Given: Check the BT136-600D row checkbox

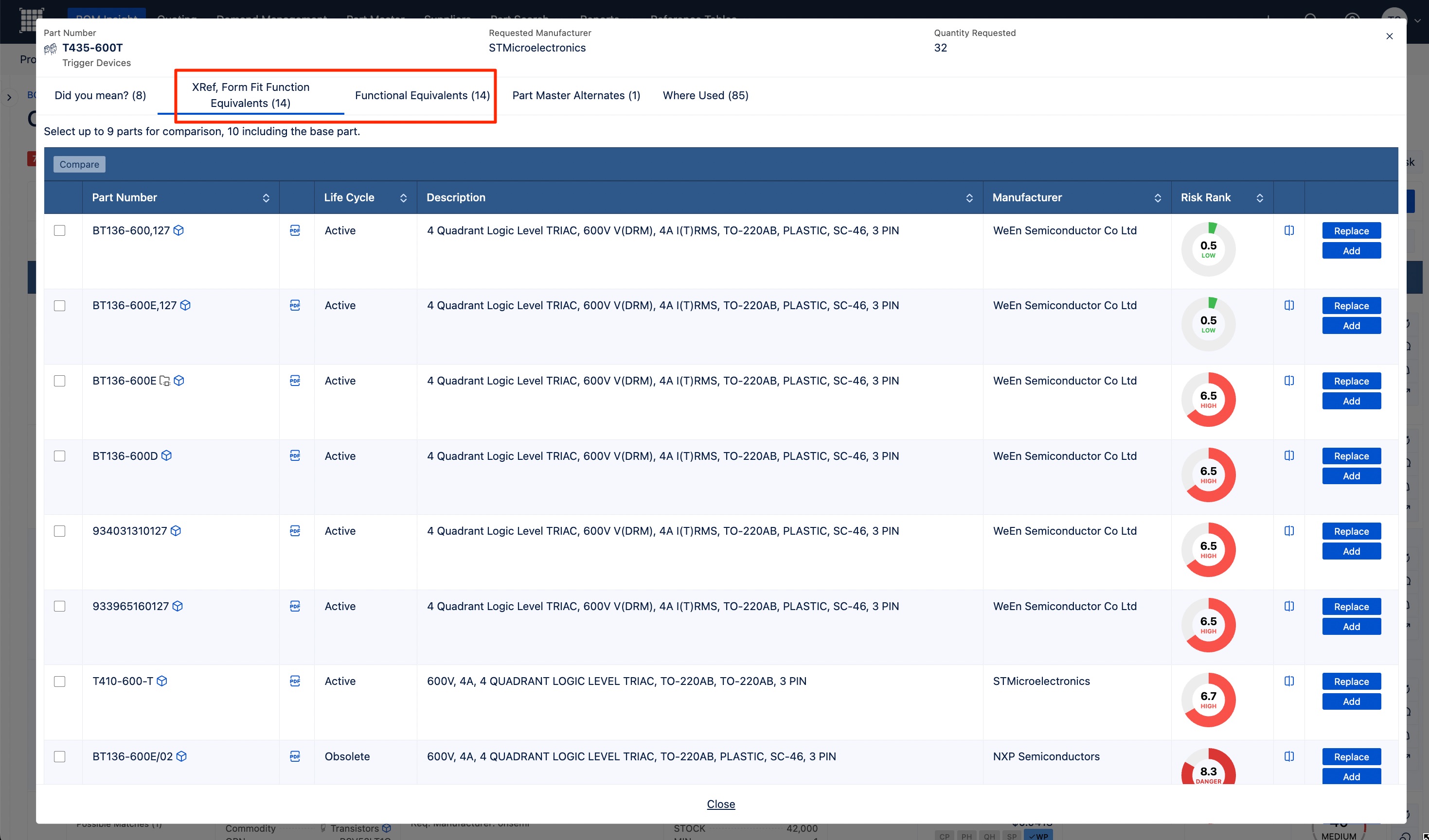Looking at the screenshot, I should click(x=59, y=455).
